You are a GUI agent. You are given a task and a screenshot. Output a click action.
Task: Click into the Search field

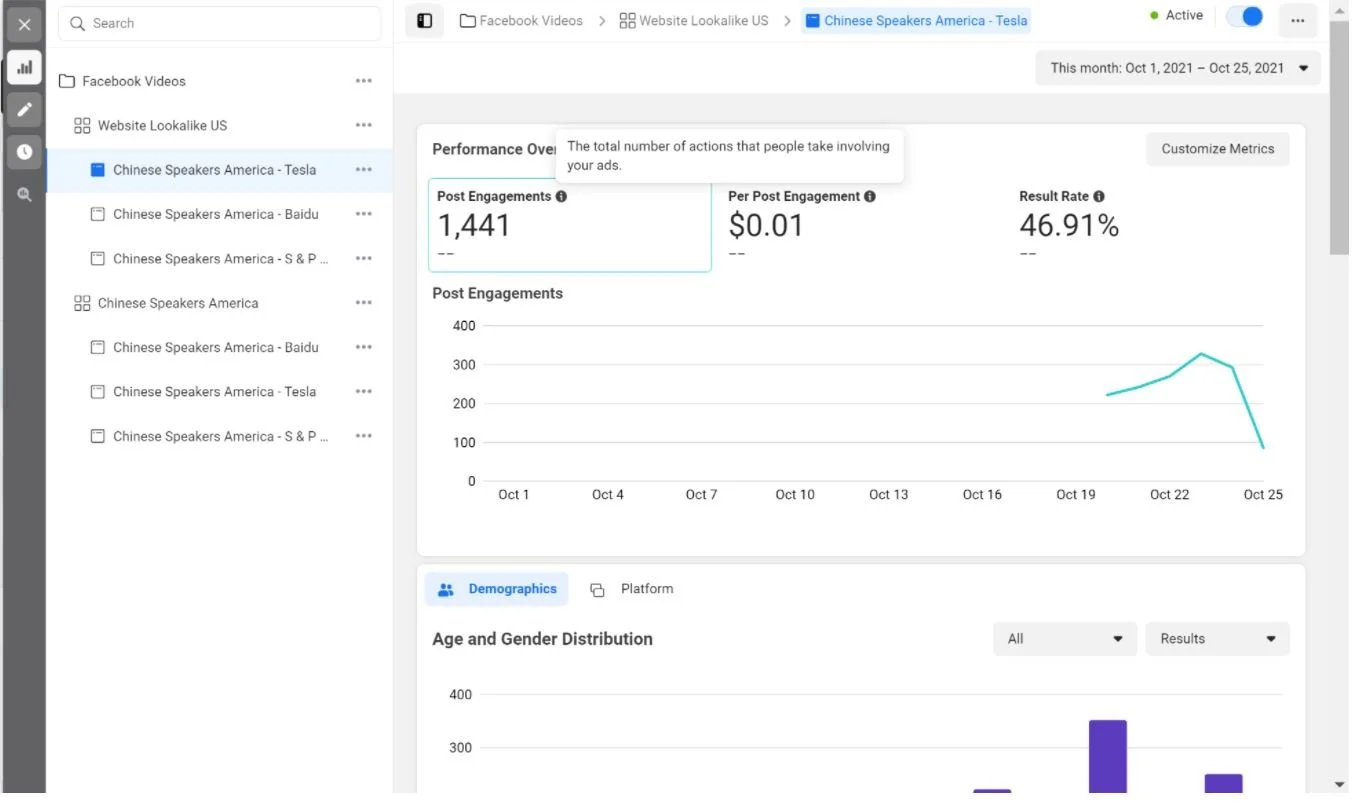[219, 23]
